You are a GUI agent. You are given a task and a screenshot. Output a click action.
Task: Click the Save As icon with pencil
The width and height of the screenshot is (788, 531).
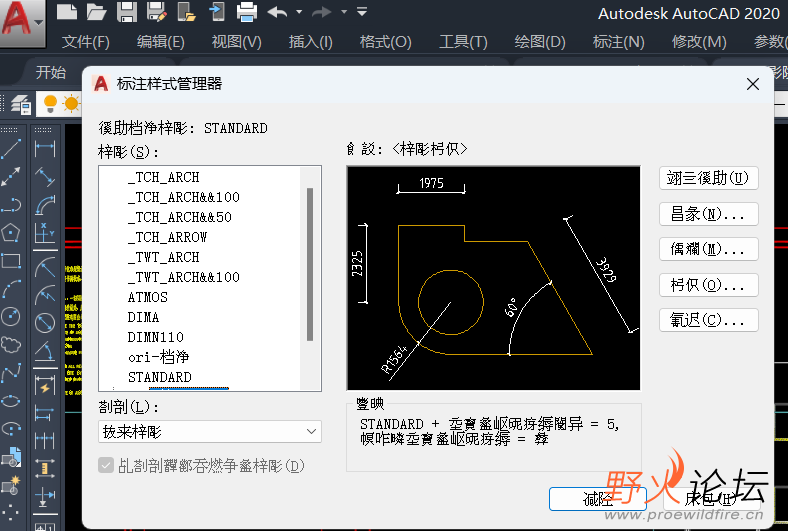click(x=157, y=12)
